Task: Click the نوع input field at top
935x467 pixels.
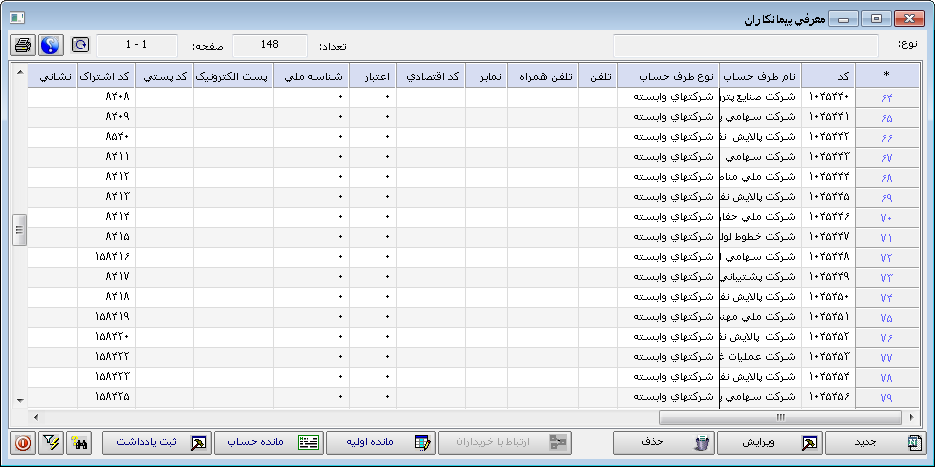Action: (745, 46)
